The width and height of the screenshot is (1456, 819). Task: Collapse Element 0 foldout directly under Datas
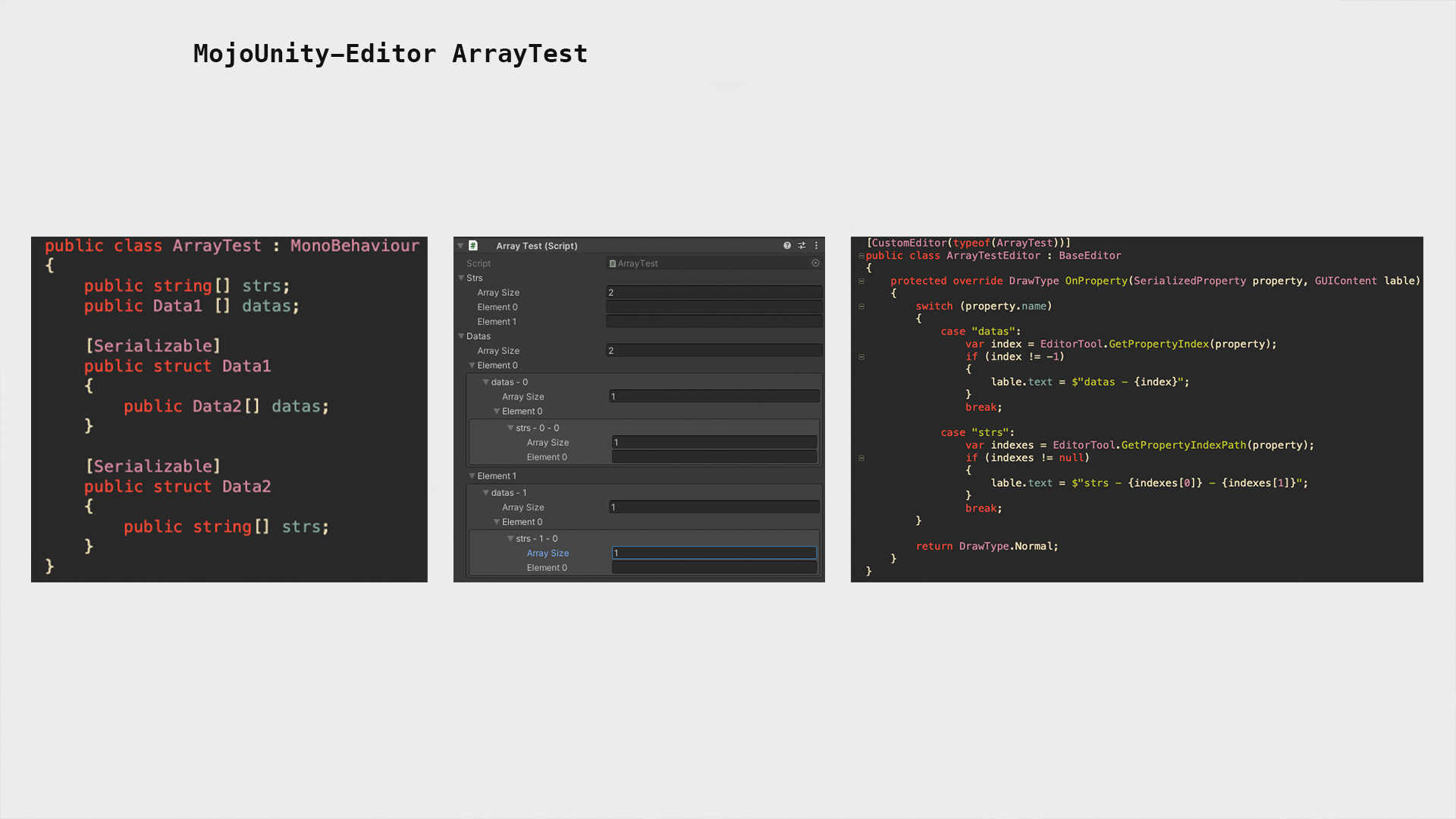pos(472,366)
